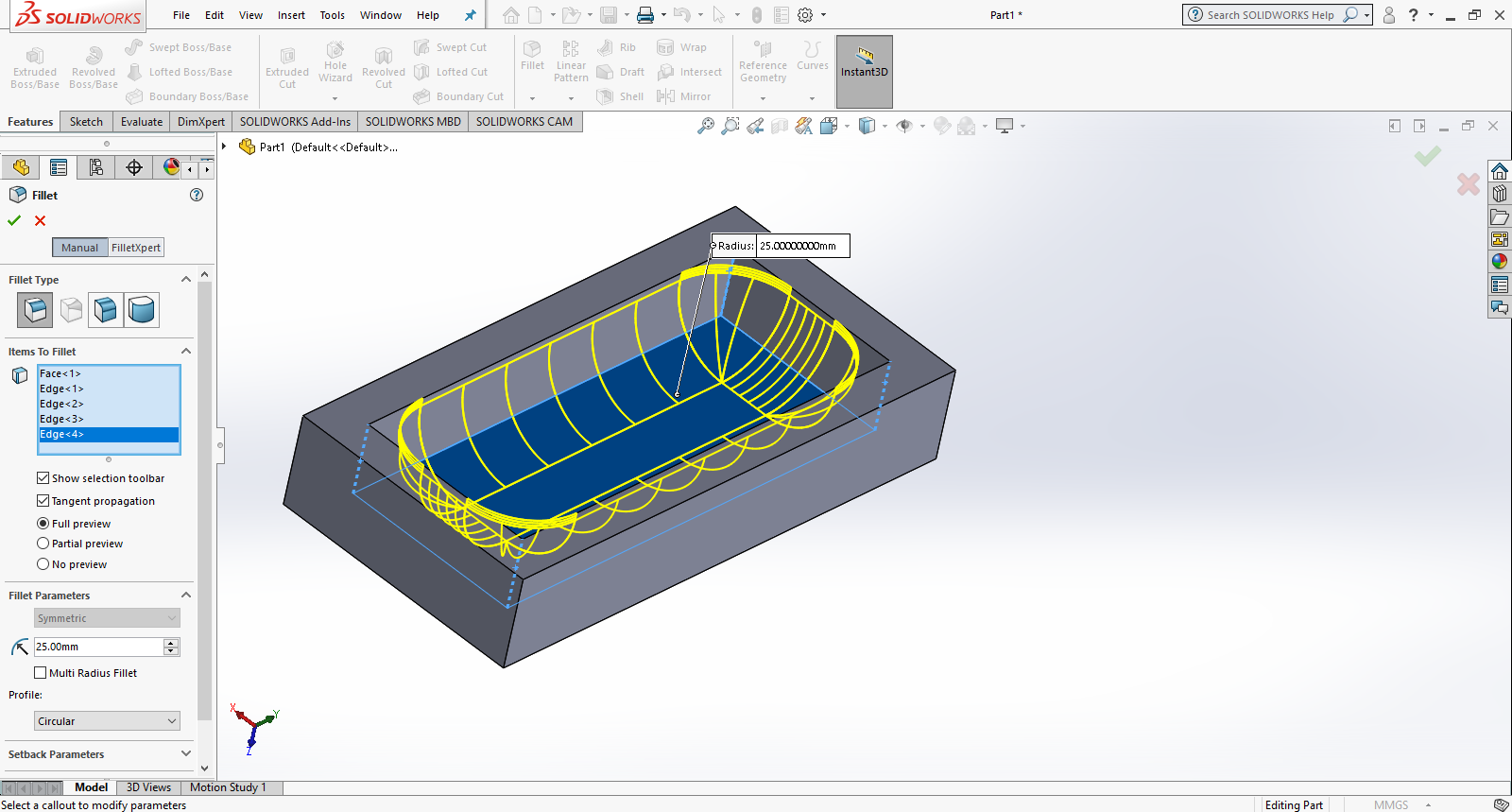Open the View menu
This screenshot has width=1512, height=812.
click(x=250, y=15)
